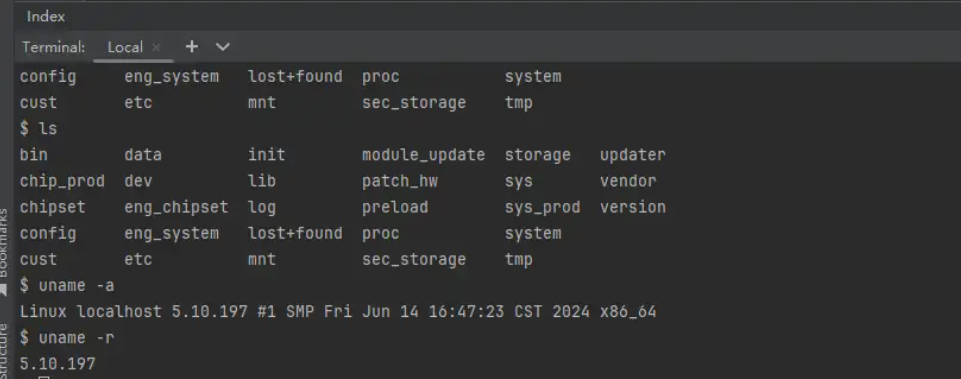Select the Index tab
Screen dimensions: 961x379
coord(45,17)
